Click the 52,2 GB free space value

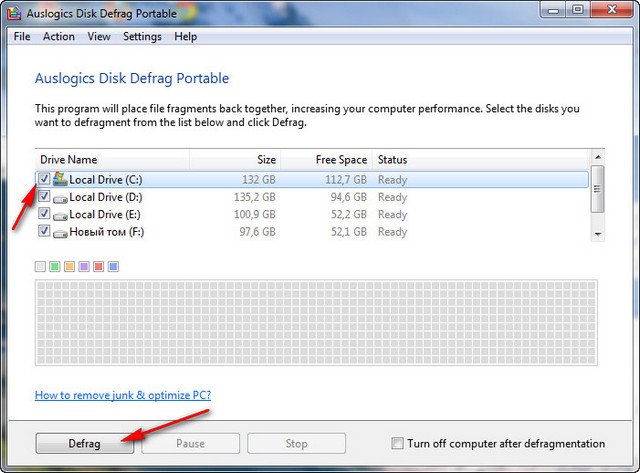pos(349,214)
